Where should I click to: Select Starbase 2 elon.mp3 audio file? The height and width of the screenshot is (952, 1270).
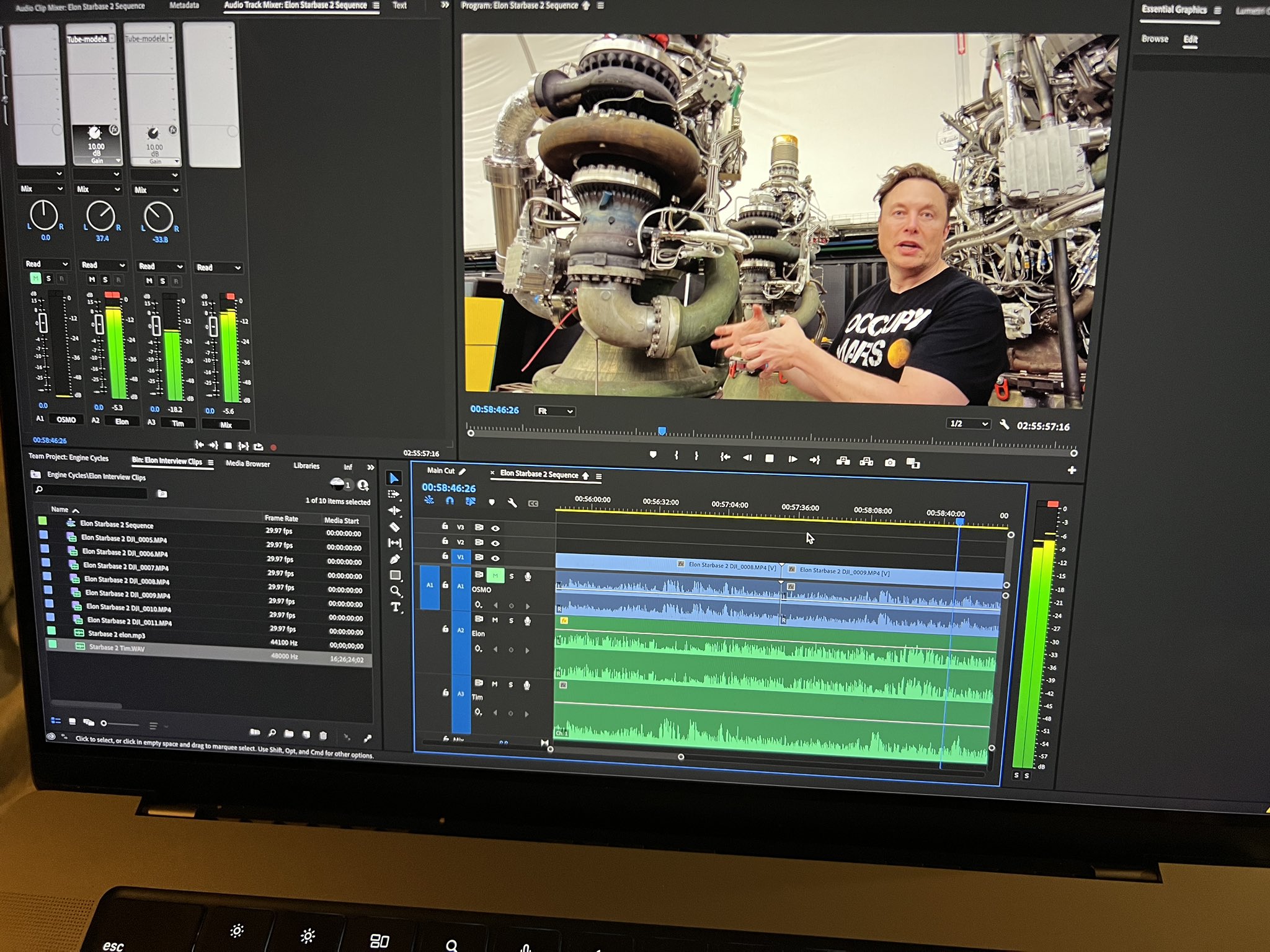pos(117,634)
